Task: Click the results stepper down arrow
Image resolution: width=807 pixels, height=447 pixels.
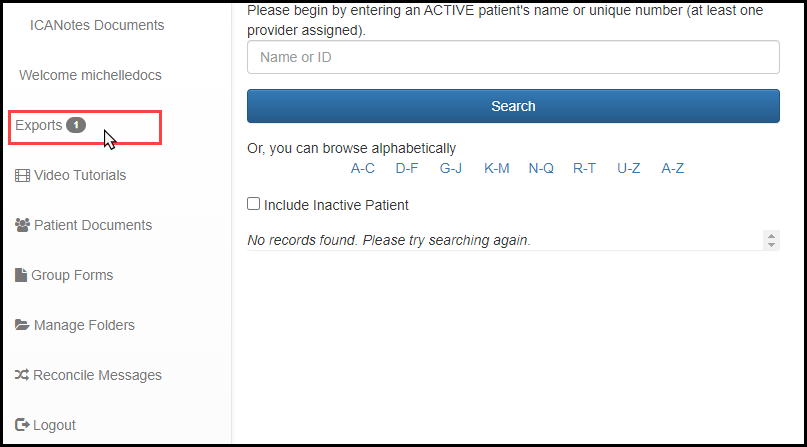Action: (x=771, y=245)
